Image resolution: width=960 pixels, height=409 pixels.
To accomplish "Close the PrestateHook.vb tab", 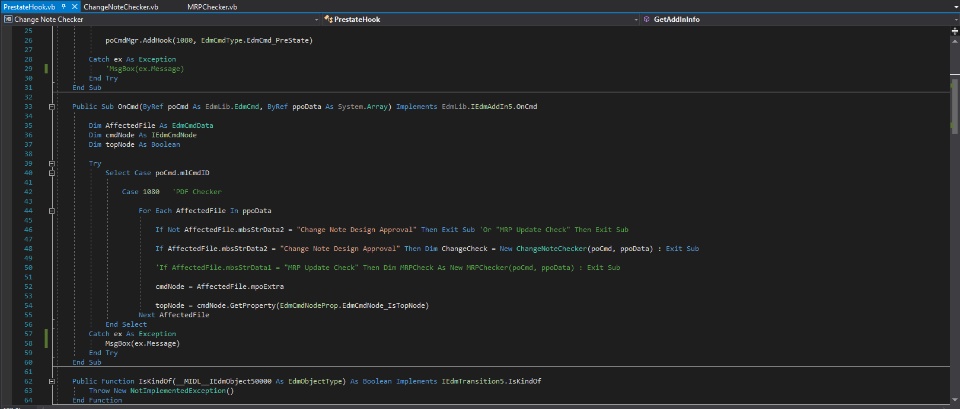I will click(77, 6).
